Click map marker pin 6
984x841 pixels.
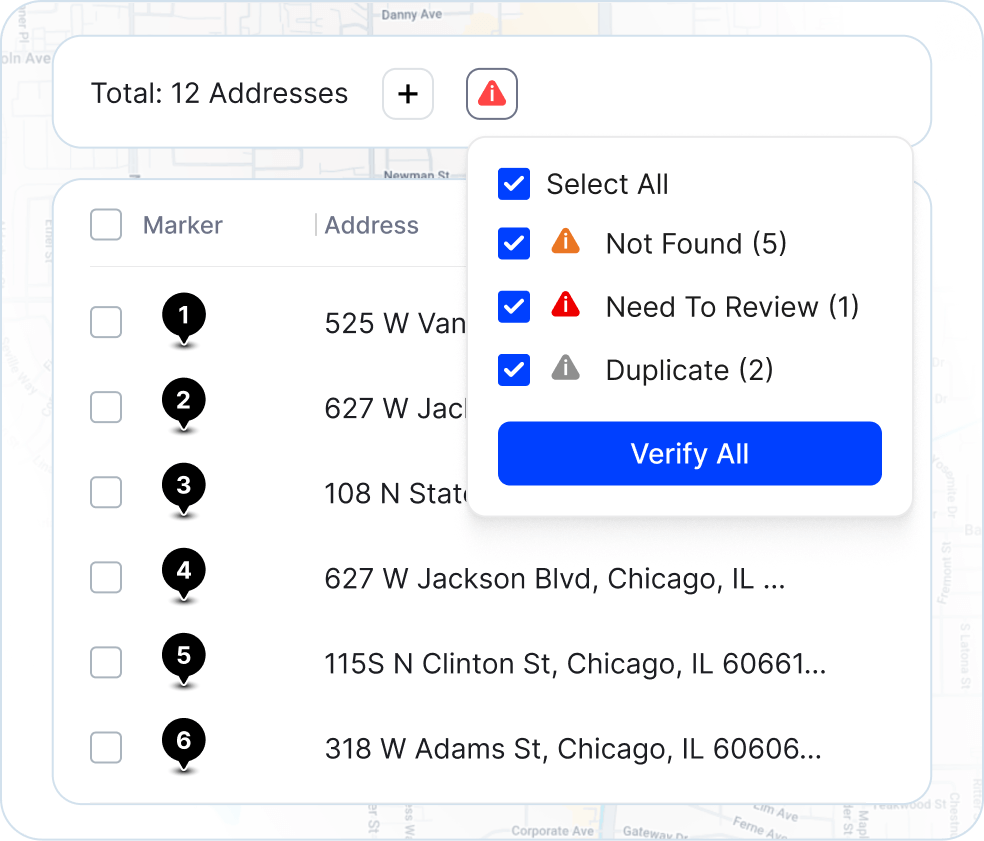pos(183,742)
